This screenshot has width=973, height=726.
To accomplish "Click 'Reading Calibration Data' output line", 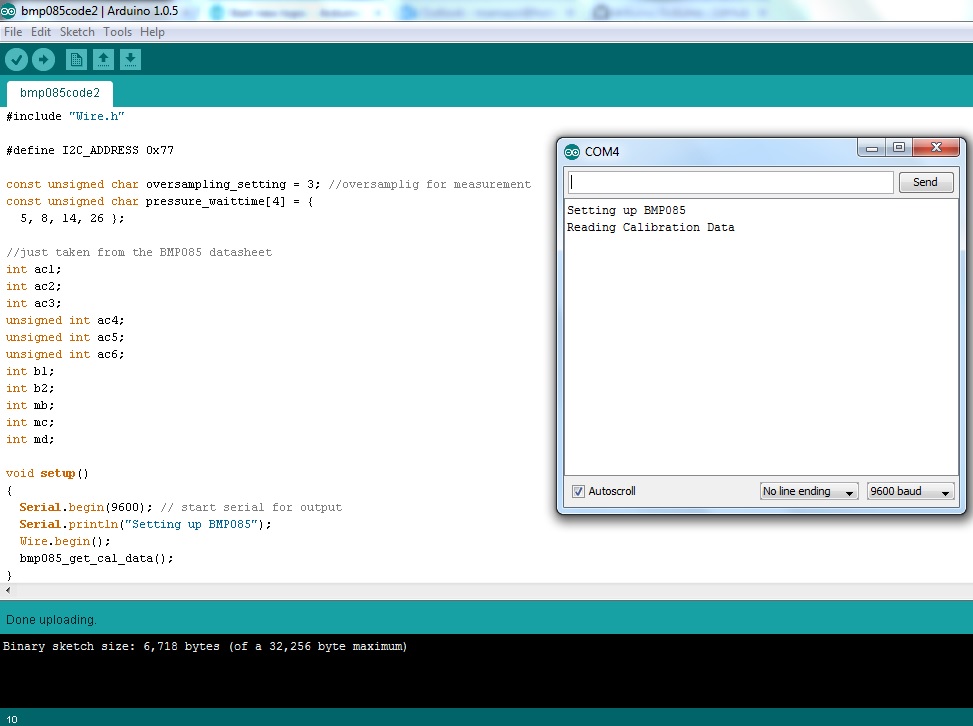I will tap(650, 228).
